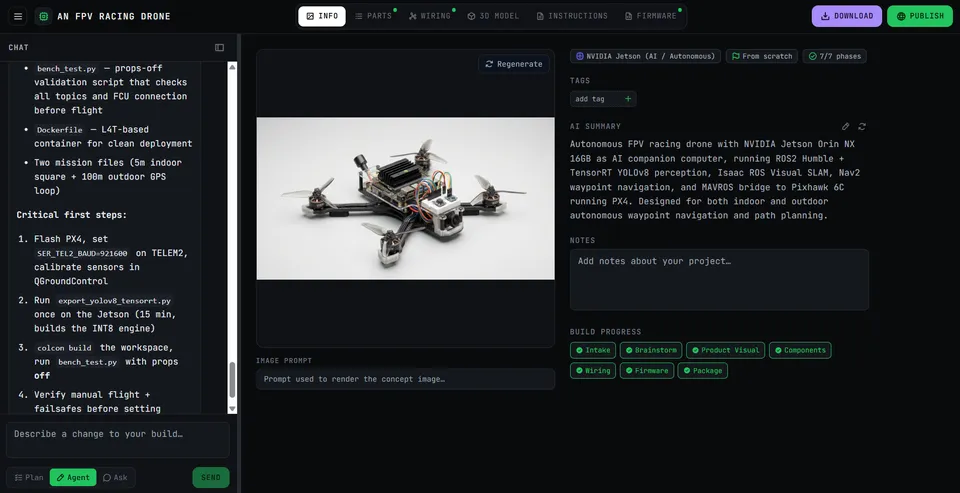Open the Brainstorm build phase
The height and width of the screenshot is (493, 960).
(x=651, y=350)
